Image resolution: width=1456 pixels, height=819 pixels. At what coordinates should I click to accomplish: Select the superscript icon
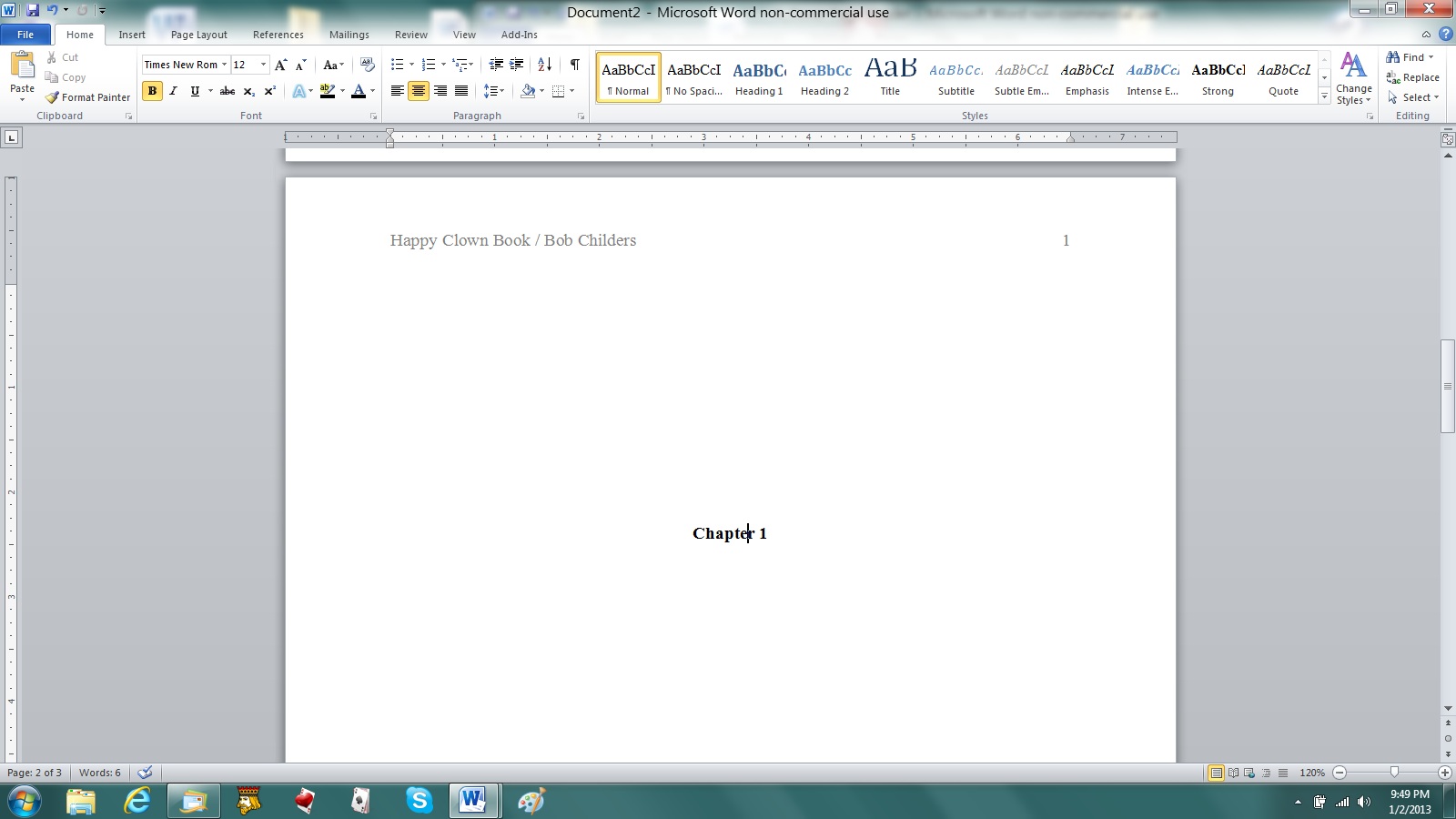coord(268,91)
